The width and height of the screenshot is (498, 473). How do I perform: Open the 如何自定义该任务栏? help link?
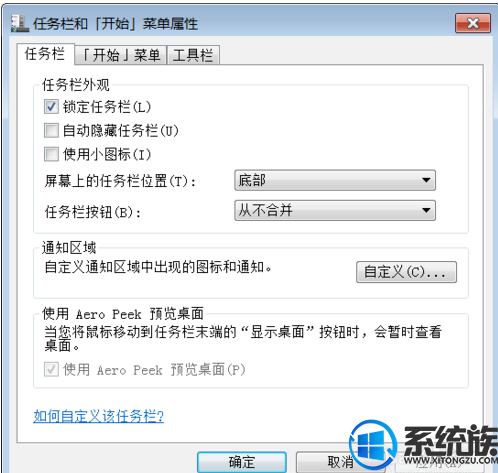click(x=99, y=416)
